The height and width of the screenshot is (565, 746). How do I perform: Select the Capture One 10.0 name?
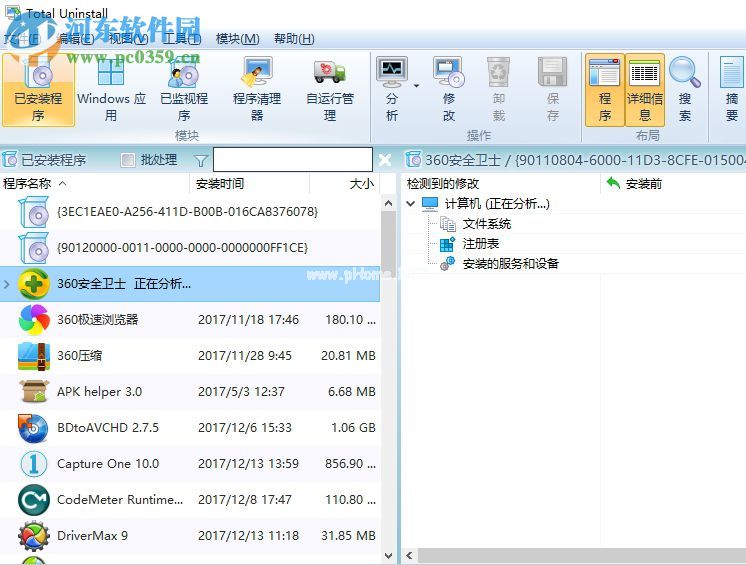point(108,464)
